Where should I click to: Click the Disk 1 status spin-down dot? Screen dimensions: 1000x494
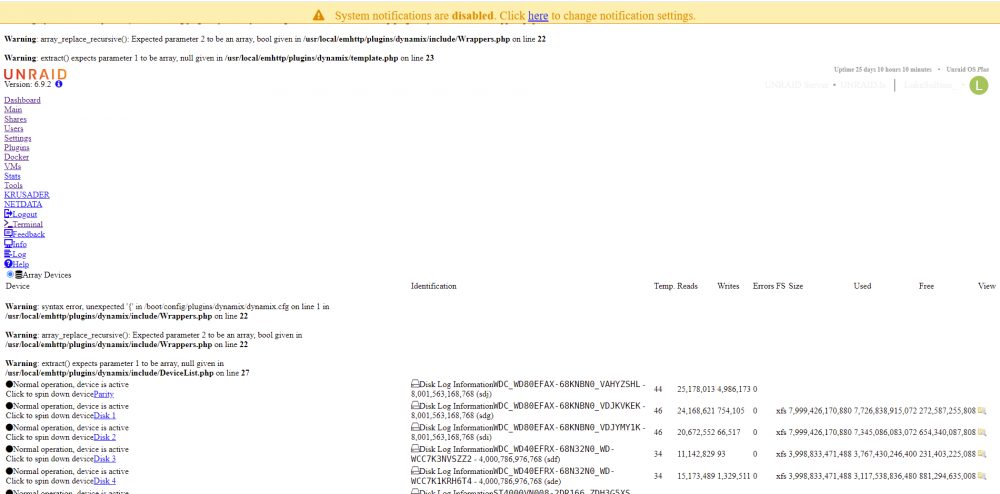9,406
